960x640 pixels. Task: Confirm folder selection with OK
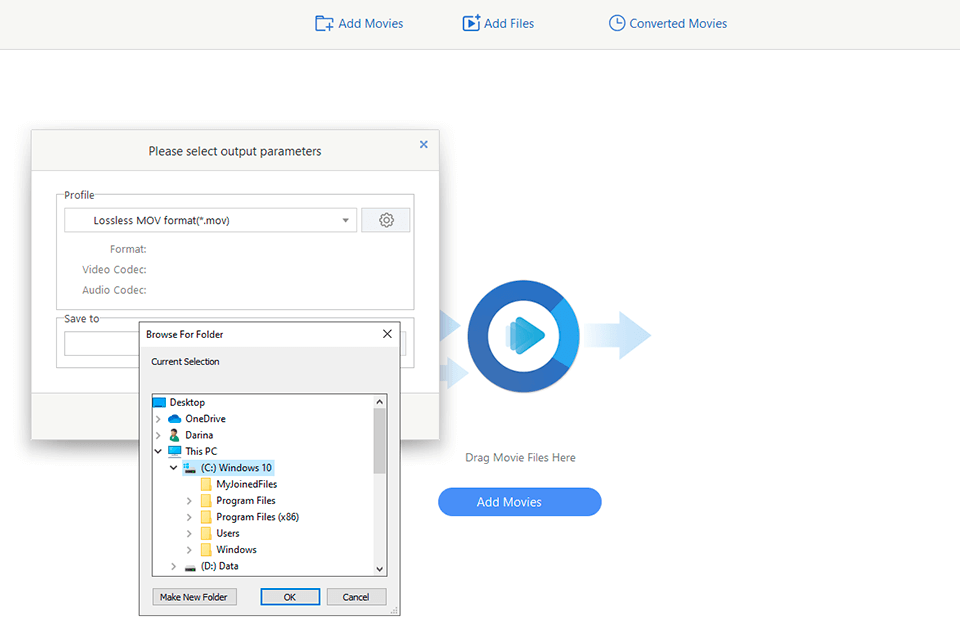point(290,597)
